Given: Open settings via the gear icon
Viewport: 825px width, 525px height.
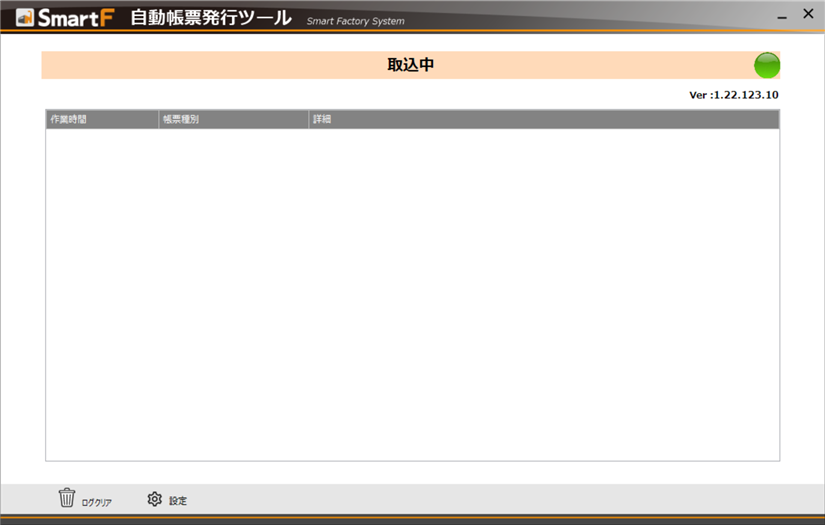Looking at the screenshot, I should [x=154, y=498].
